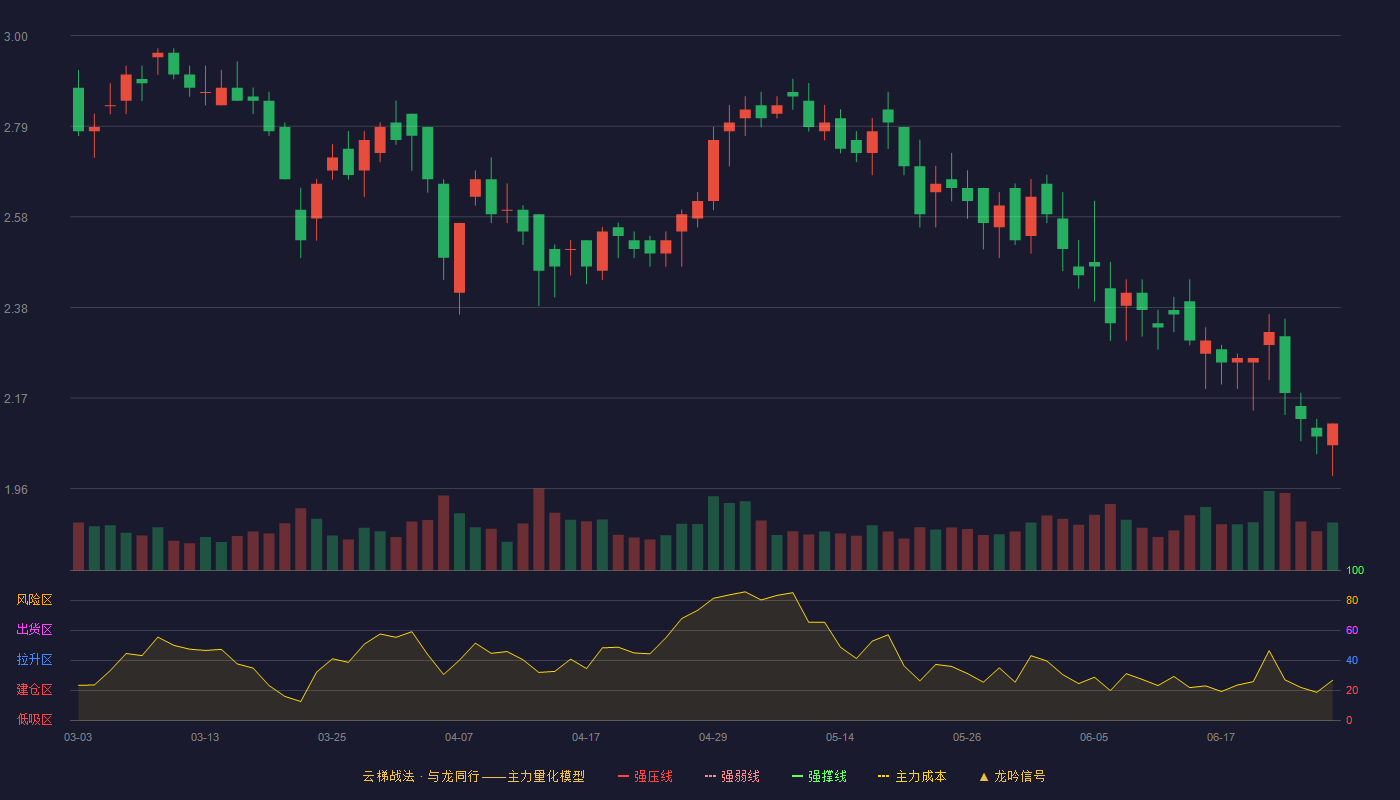Image resolution: width=1400 pixels, height=800 pixels.
Task: Click the pink dashed marker beside 强弱线
Action: (x=710, y=776)
